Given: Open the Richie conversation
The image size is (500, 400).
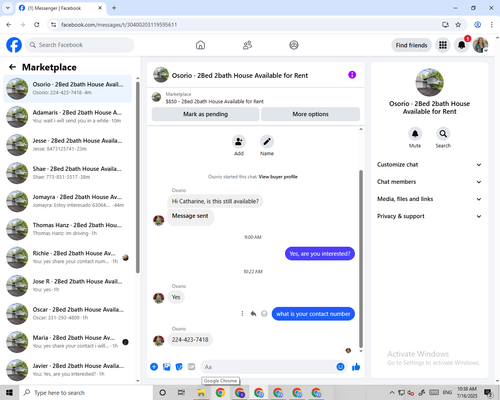Looking at the screenshot, I should pyautogui.click(x=67, y=257).
